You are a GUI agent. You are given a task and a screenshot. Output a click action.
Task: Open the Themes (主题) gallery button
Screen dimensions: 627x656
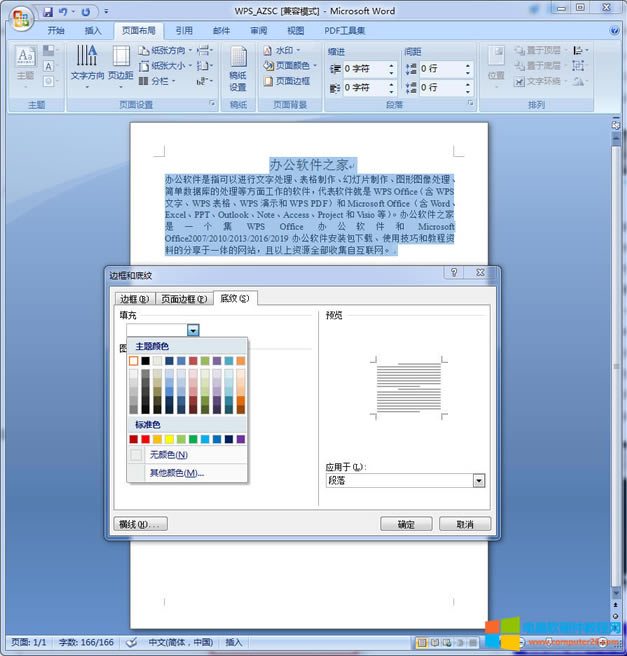(x=26, y=66)
